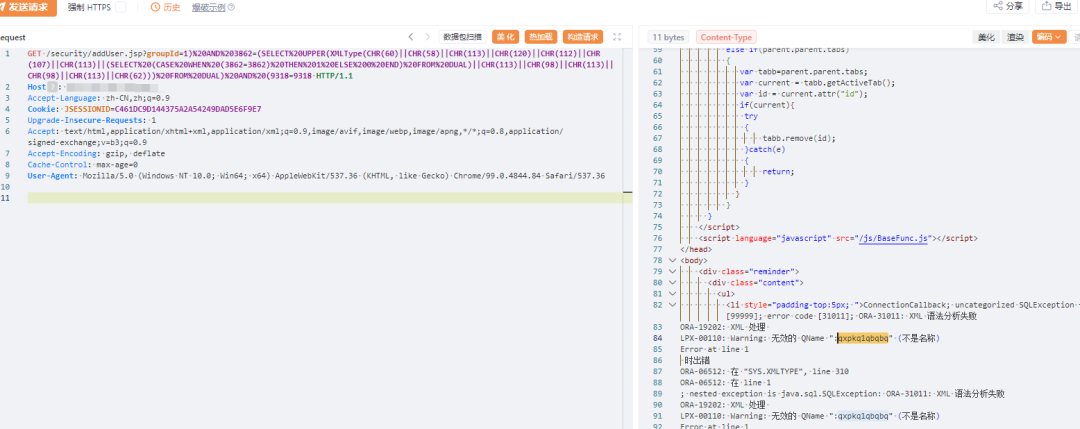Collapse the div content fold at line 80
Viewport: 1080px width, 429px height.
tap(672, 283)
